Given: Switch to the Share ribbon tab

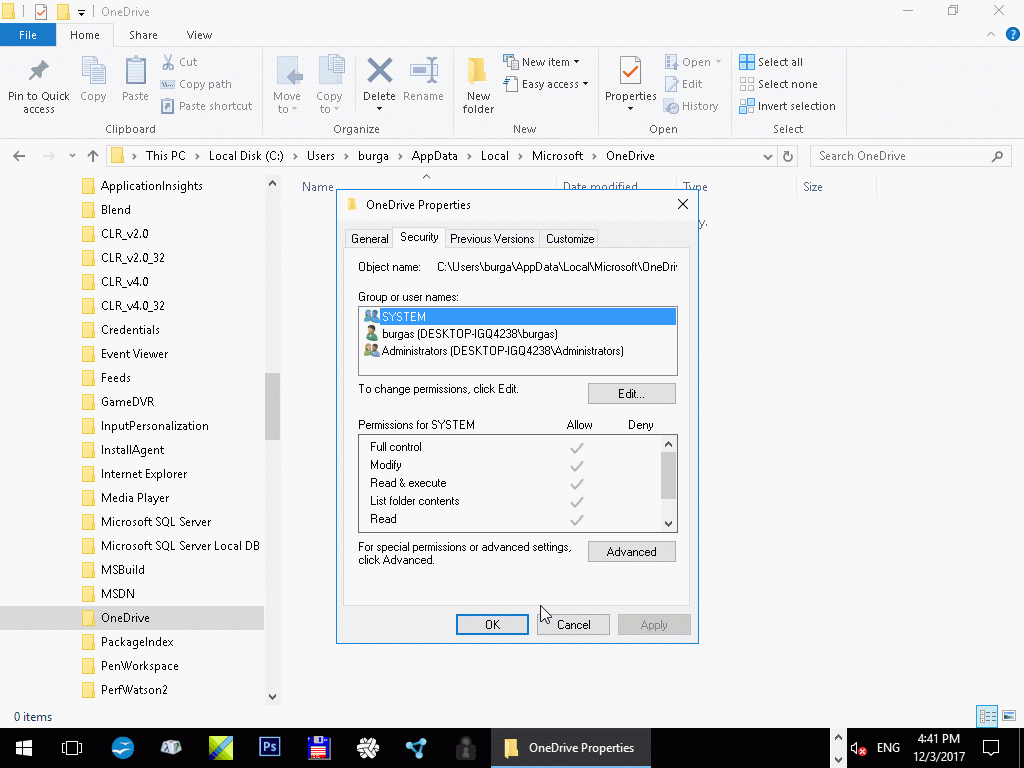Looking at the screenshot, I should click(143, 35).
